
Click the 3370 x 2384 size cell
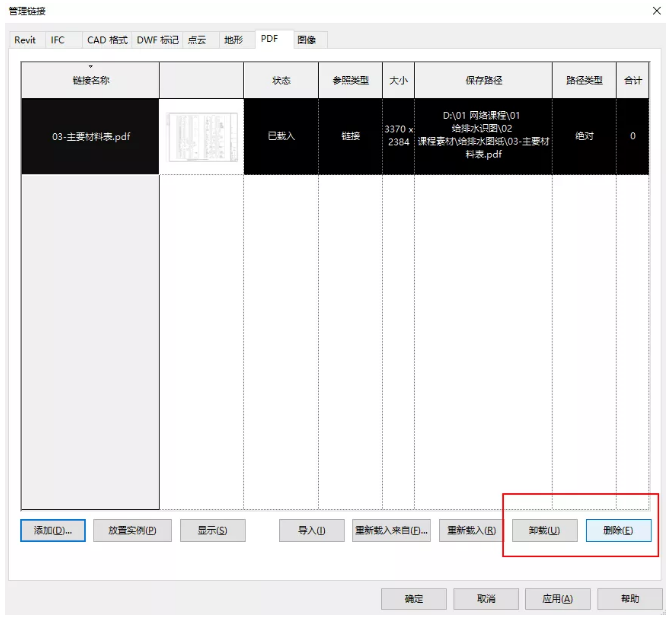[x=398, y=136]
